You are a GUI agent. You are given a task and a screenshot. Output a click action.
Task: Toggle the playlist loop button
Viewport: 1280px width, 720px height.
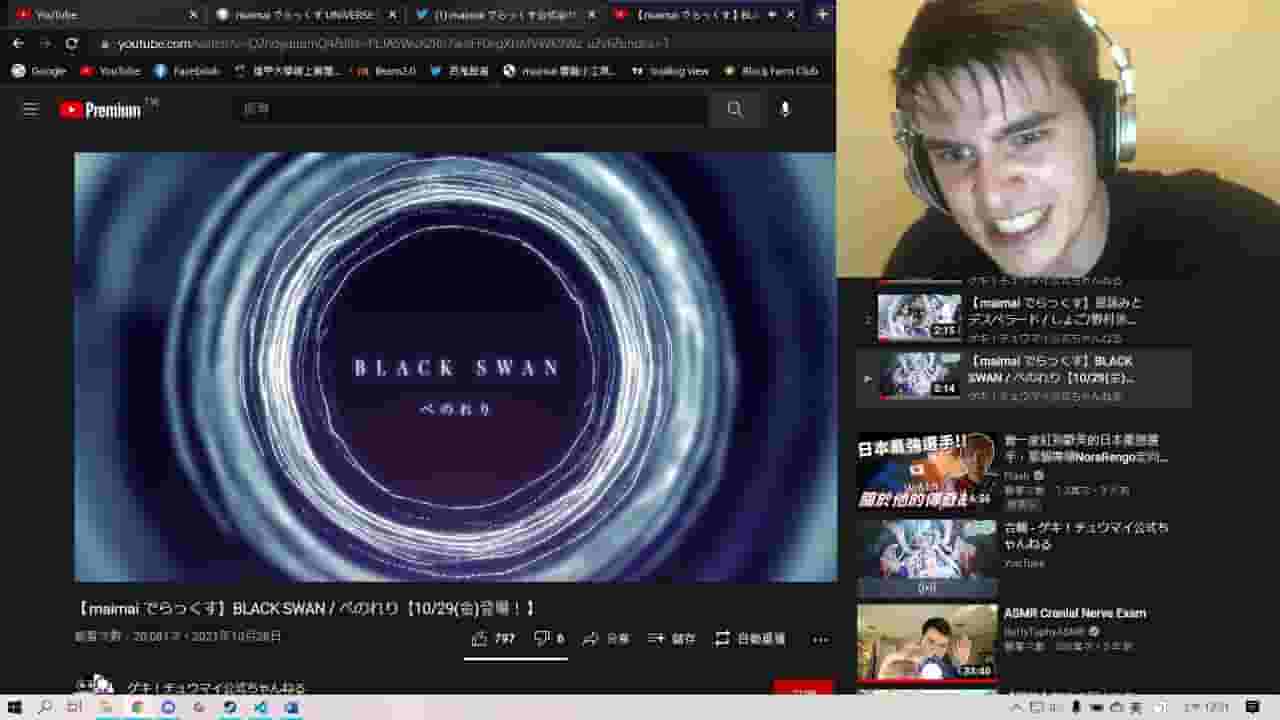[749, 638]
